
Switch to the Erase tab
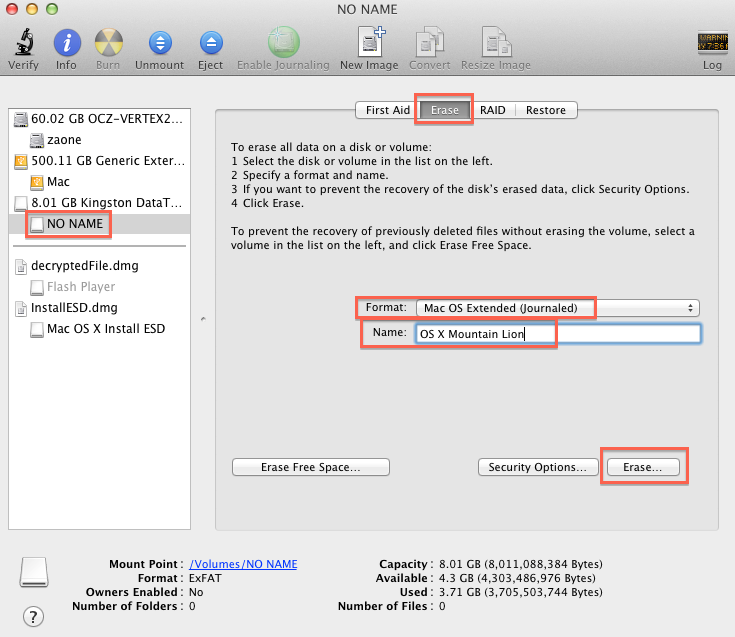click(445, 110)
